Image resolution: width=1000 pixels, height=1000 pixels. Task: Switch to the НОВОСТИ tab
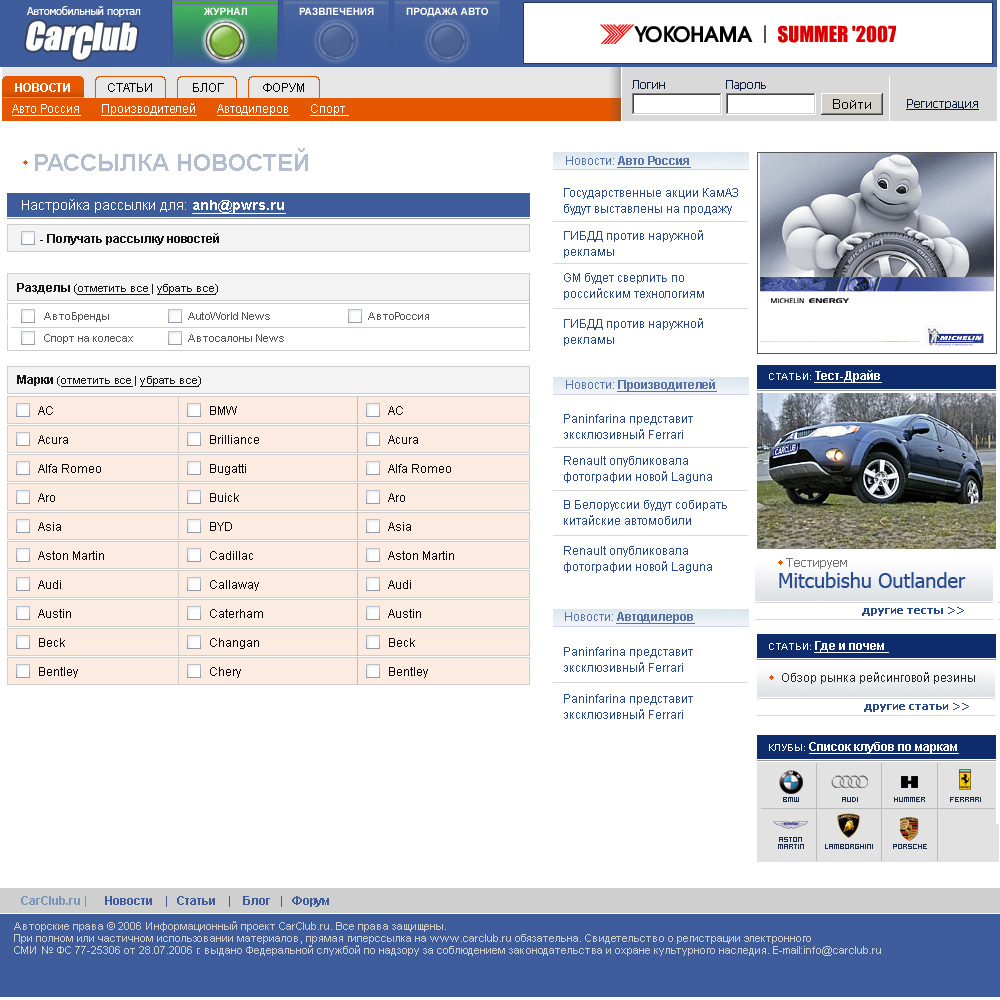click(x=43, y=87)
